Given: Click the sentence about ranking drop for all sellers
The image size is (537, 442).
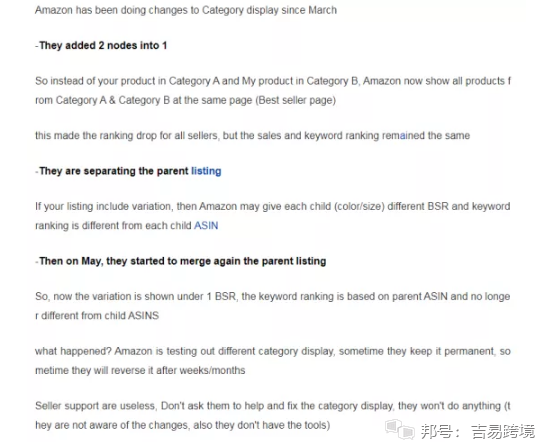Looking at the screenshot, I should [252, 136].
